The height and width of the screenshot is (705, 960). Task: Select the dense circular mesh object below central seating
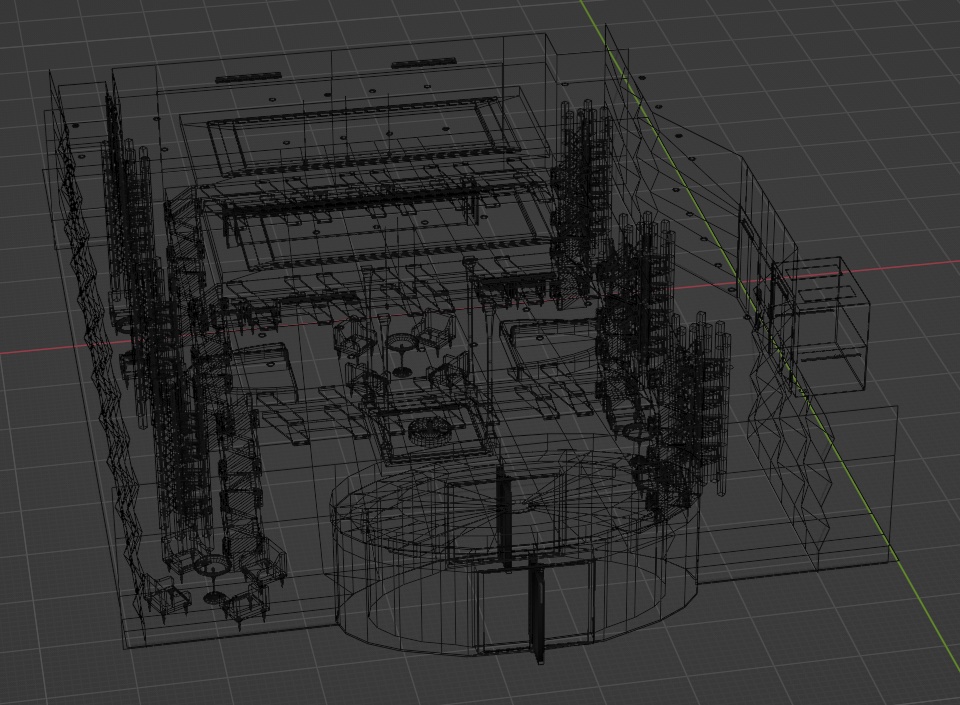pos(429,430)
